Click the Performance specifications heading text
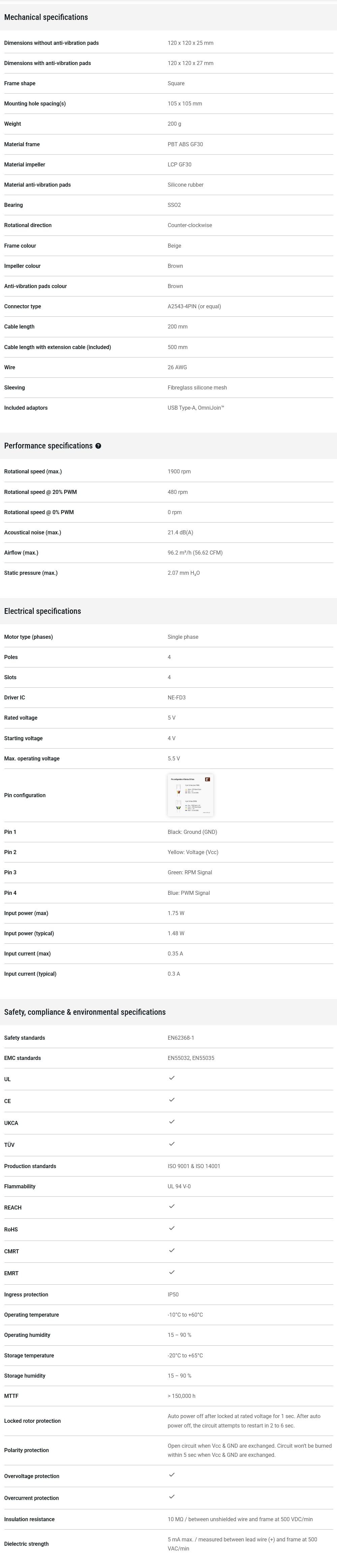This screenshot has width=337, height=1568. pyautogui.click(x=48, y=446)
